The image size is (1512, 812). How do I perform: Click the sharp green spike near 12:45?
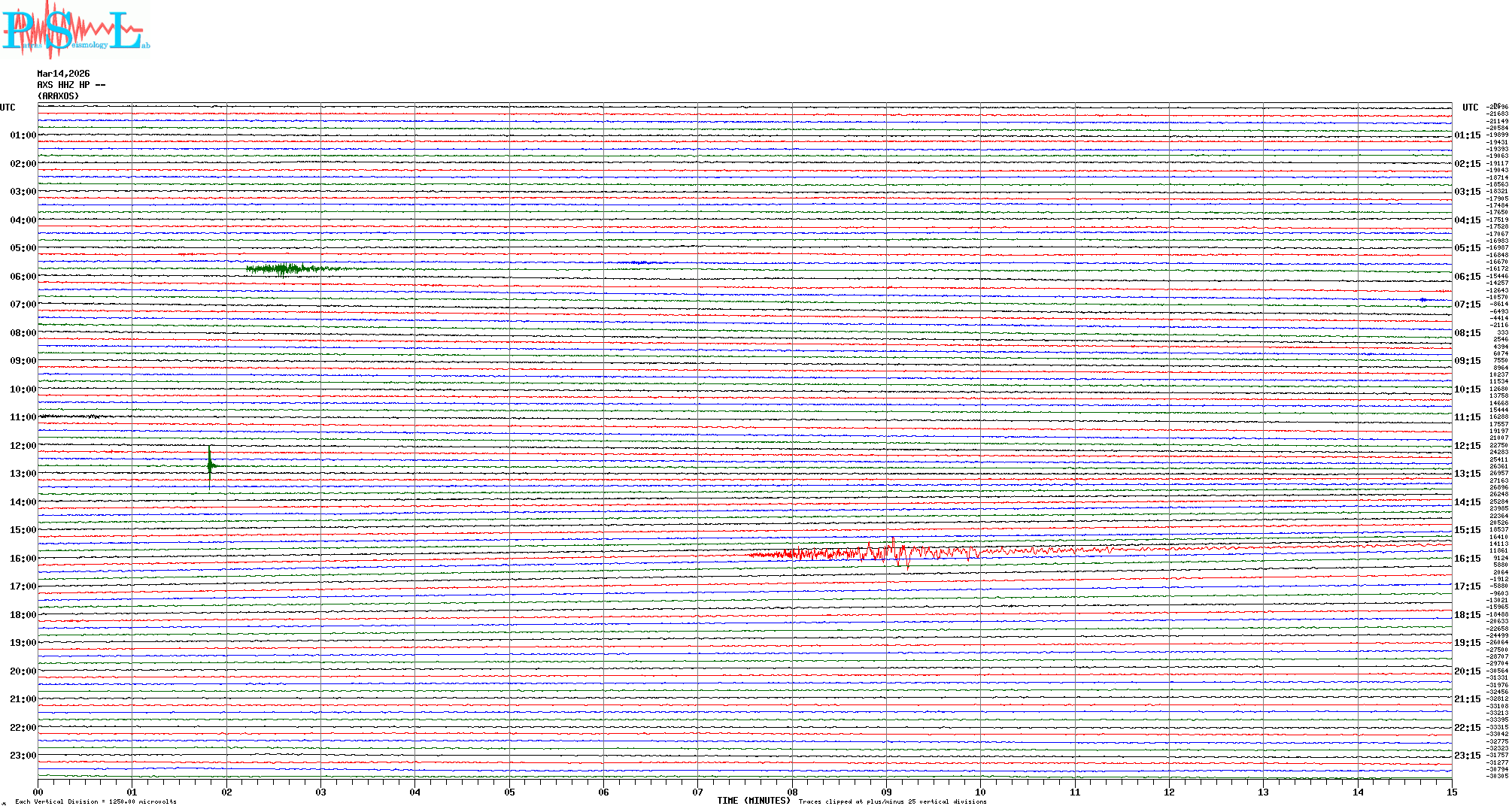pyautogui.click(x=210, y=466)
